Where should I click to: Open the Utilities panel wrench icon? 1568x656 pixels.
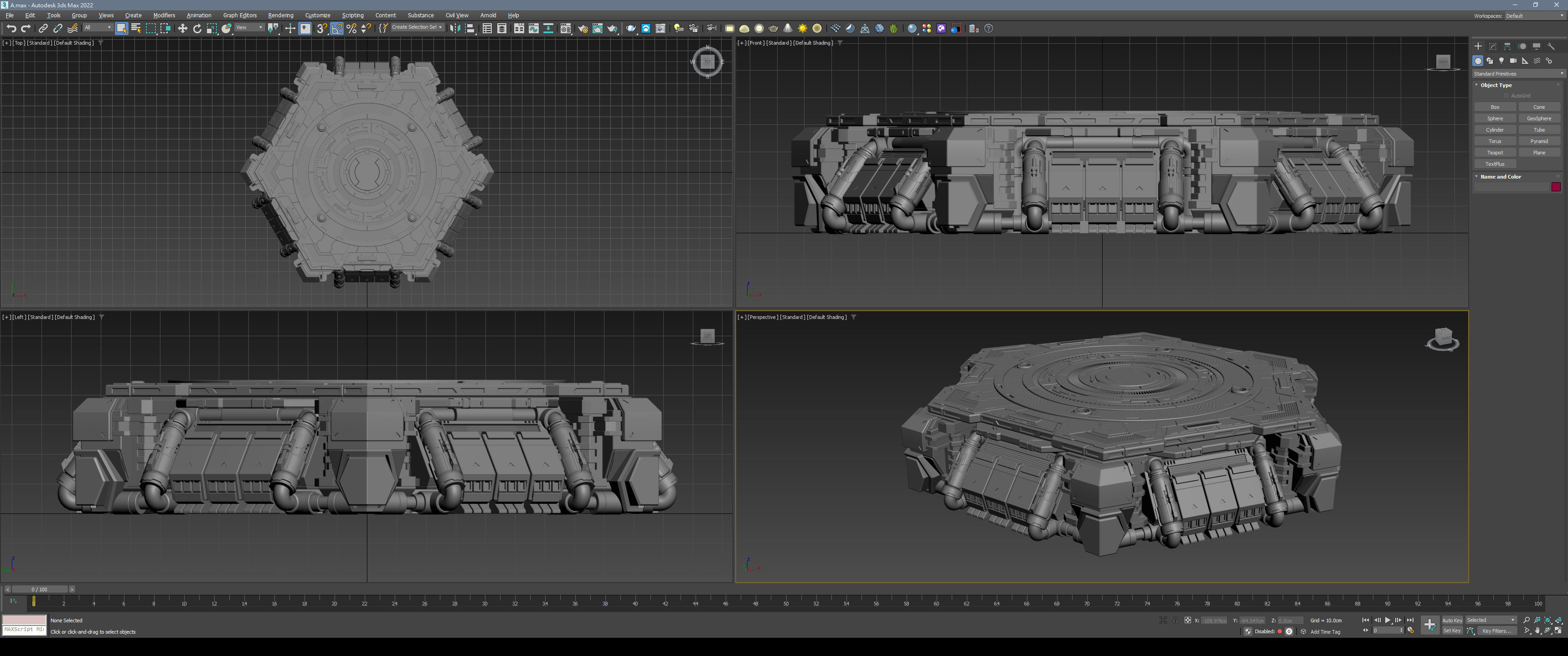[x=1551, y=46]
